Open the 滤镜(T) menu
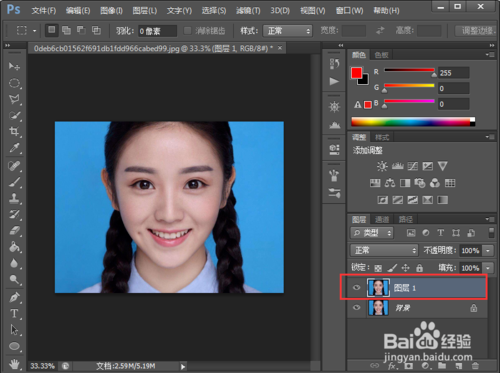Screen dimensions: 500x373 click(x=248, y=11)
